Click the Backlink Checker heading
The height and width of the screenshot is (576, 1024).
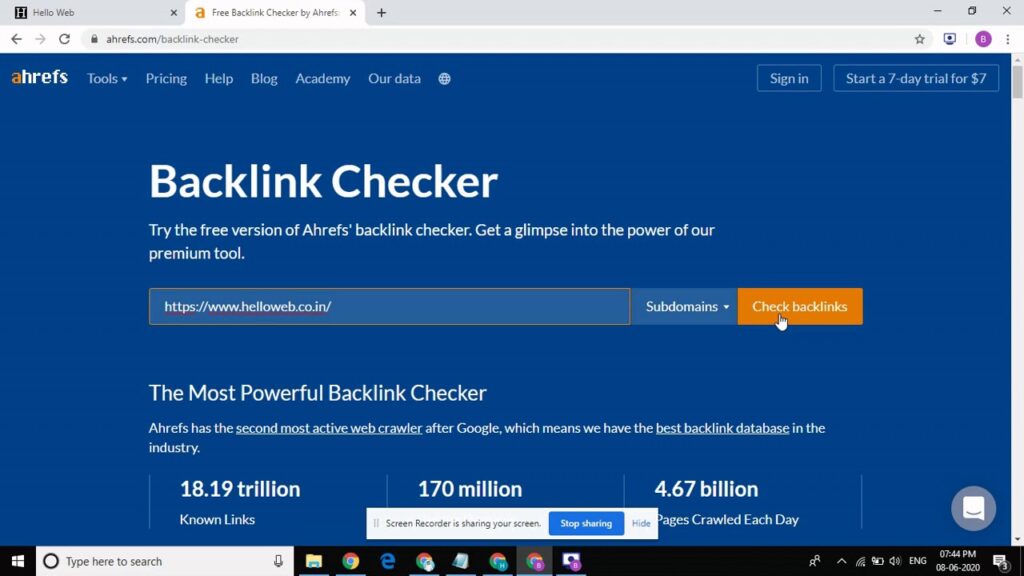click(x=323, y=181)
